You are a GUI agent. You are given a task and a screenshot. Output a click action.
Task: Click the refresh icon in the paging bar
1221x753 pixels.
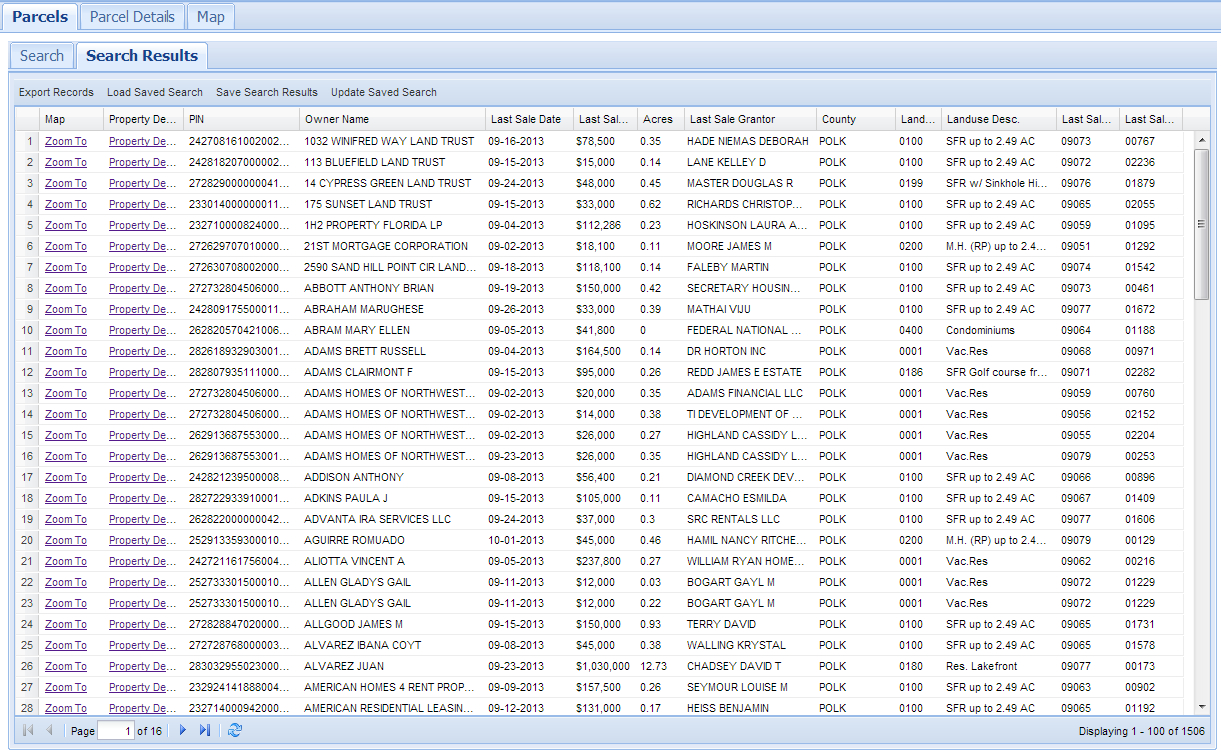click(x=235, y=731)
